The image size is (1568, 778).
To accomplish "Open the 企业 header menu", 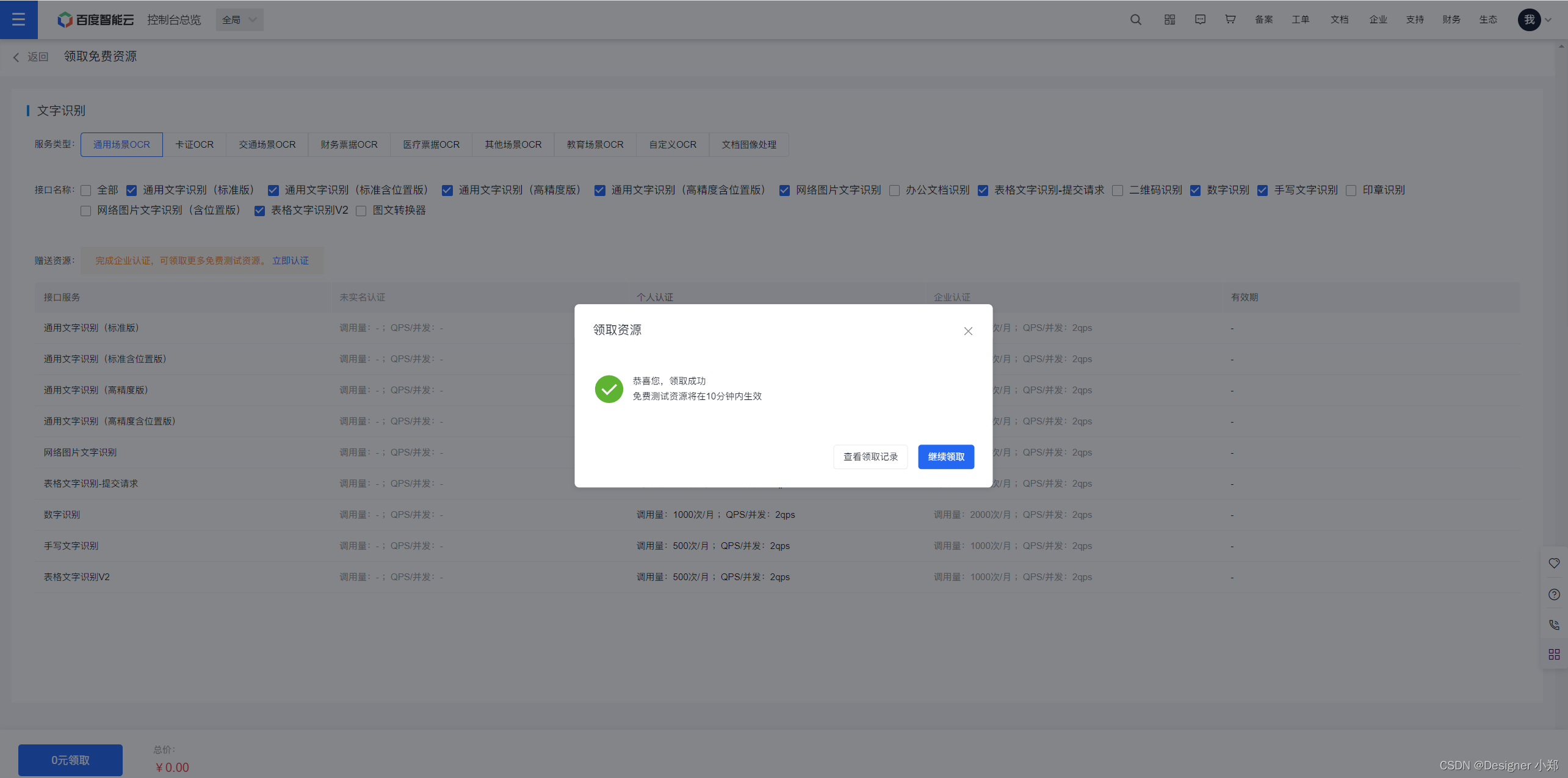I will [1378, 20].
